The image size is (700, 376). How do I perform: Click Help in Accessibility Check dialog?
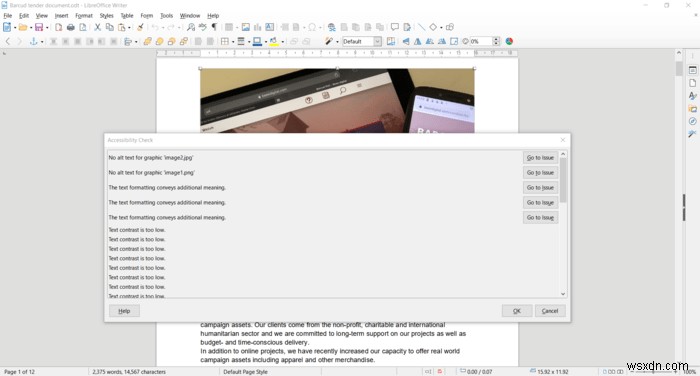124,311
